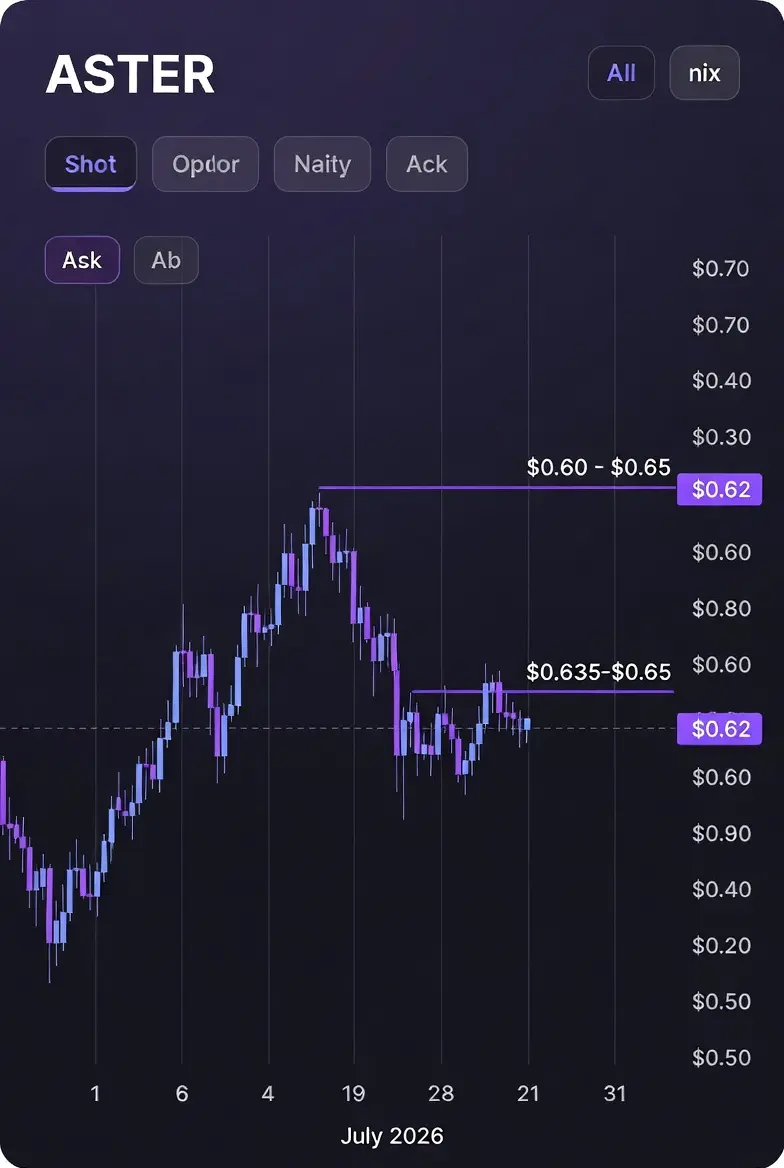Screen dimensions: 784x1168
Task: Select the Ack tab
Action: (426, 164)
